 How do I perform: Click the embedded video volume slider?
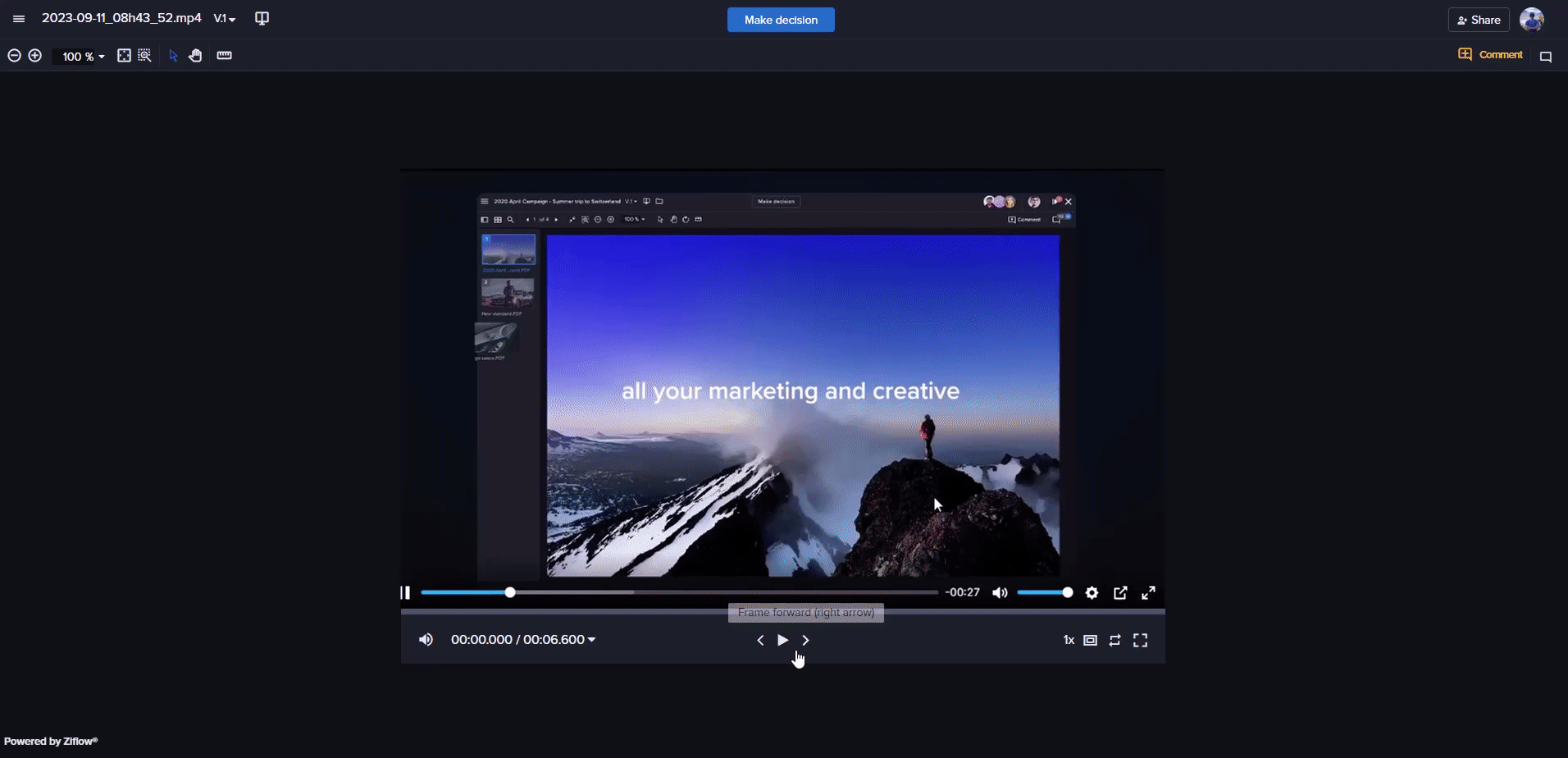1043,592
